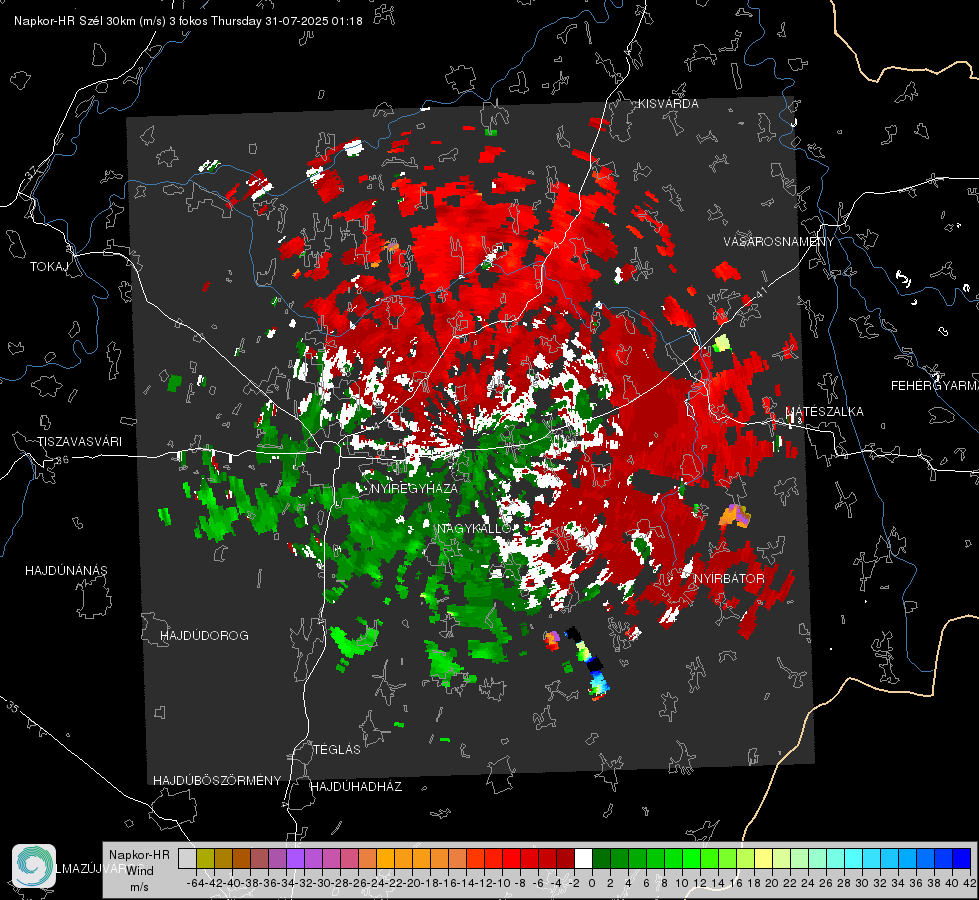This screenshot has height=900, width=979.
Task: Select the NYÍRBÁTOR city label
Action: 729,579
